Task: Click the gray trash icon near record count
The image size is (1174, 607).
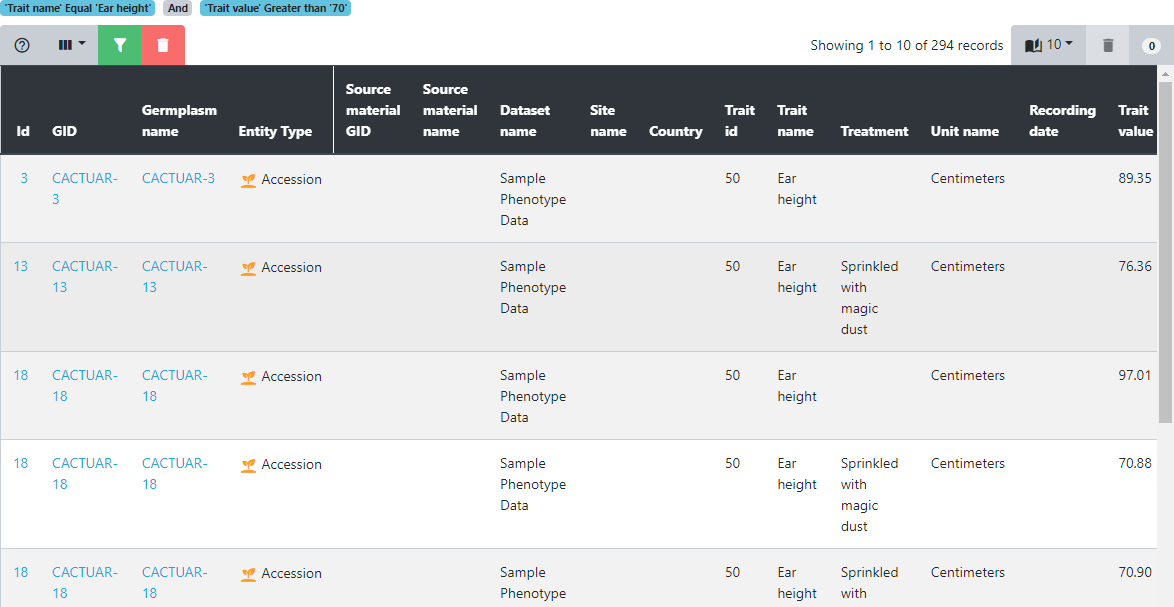Action: click(1108, 45)
